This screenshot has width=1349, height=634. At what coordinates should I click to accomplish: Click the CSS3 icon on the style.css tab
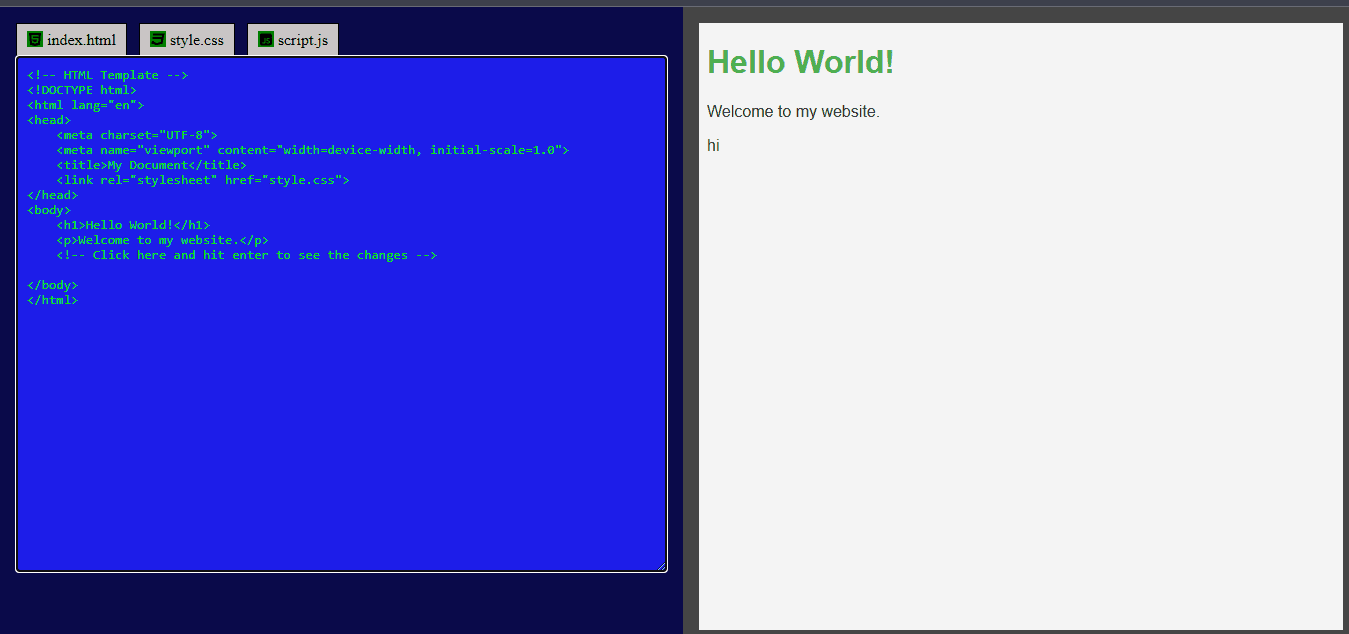pos(157,40)
